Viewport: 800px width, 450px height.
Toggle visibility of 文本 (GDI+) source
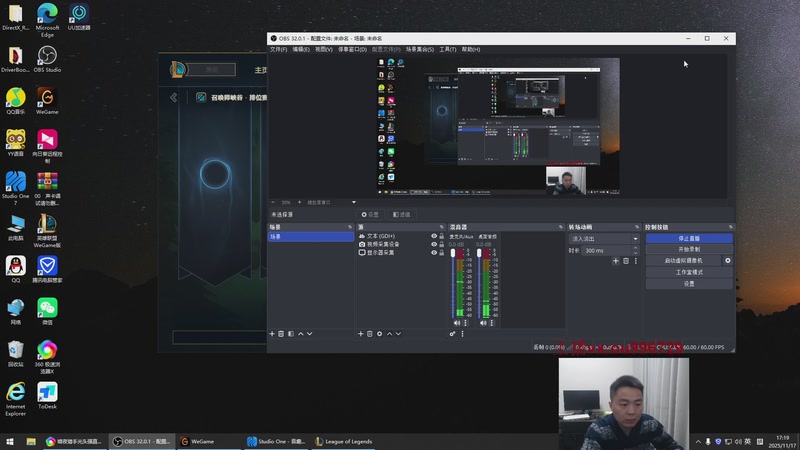pos(434,236)
